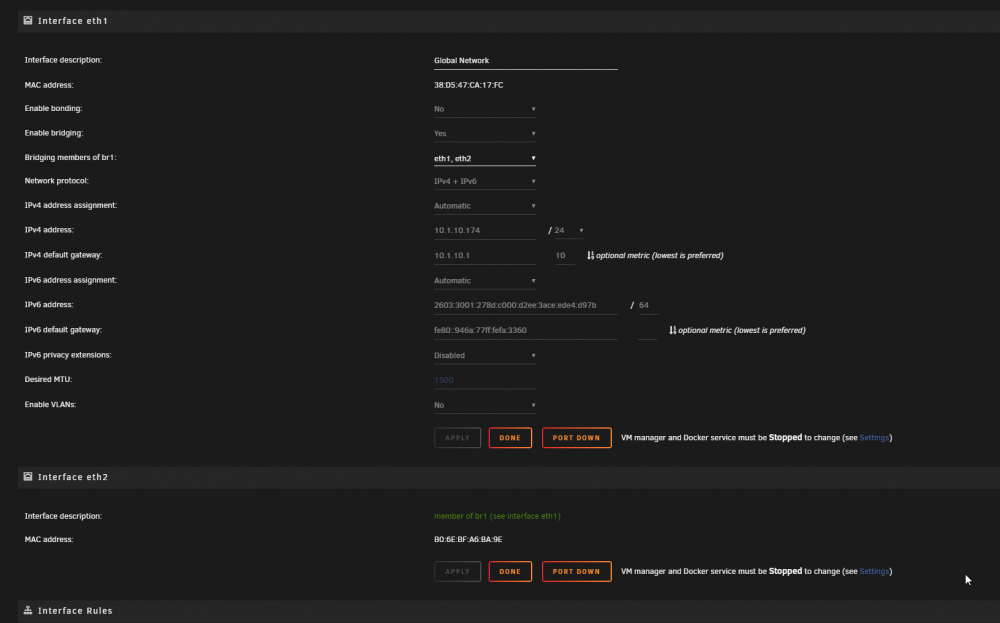Collapse the Interface eth1 section header
The width and height of the screenshot is (1000, 623).
point(509,21)
